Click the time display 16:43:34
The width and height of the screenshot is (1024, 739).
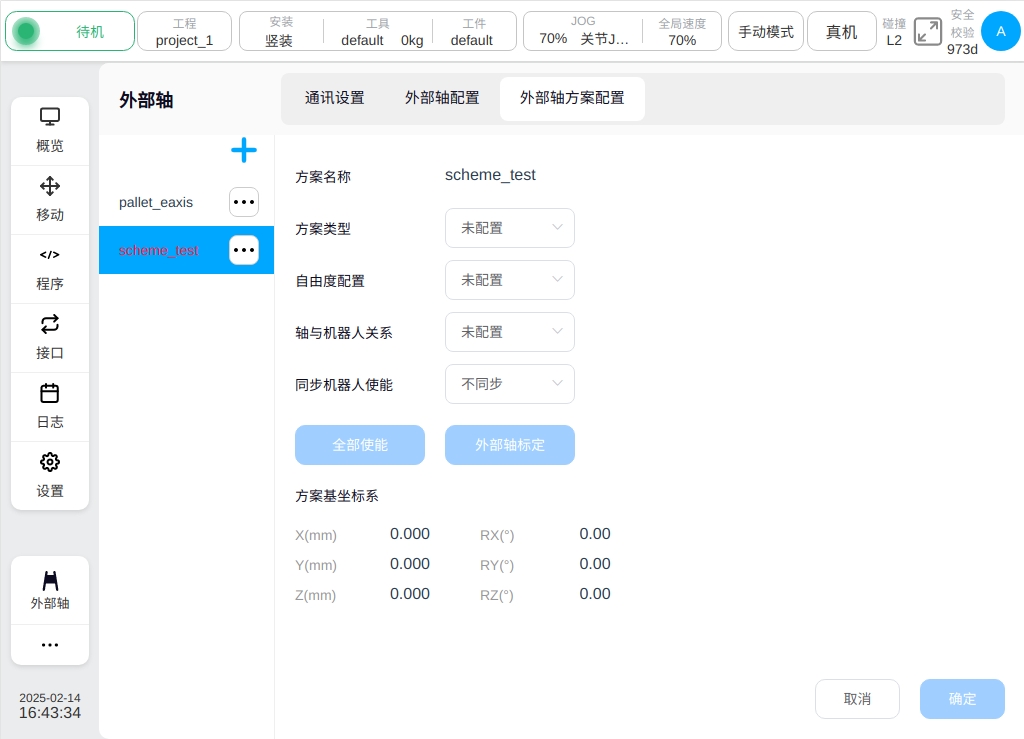[x=50, y=713]
